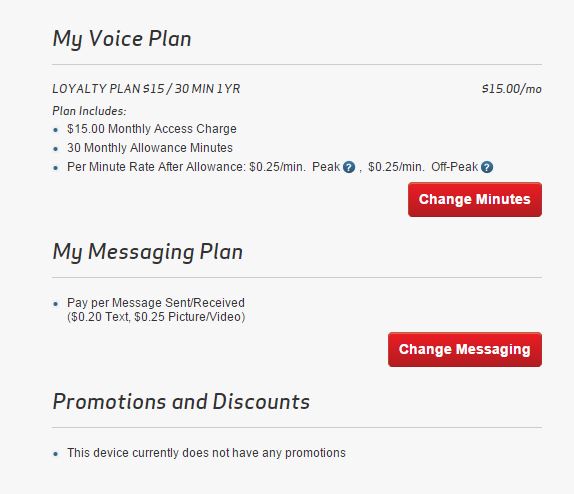Click the $15.00 Monthly Access Charge item

point(152,129)
